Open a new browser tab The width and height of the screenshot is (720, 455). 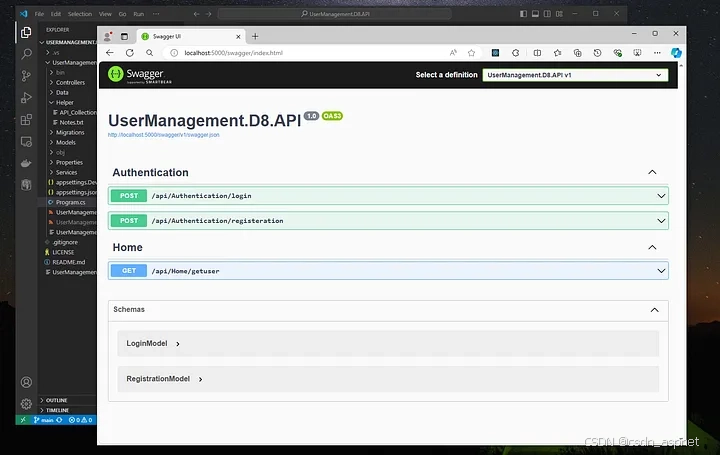(255, 36)
